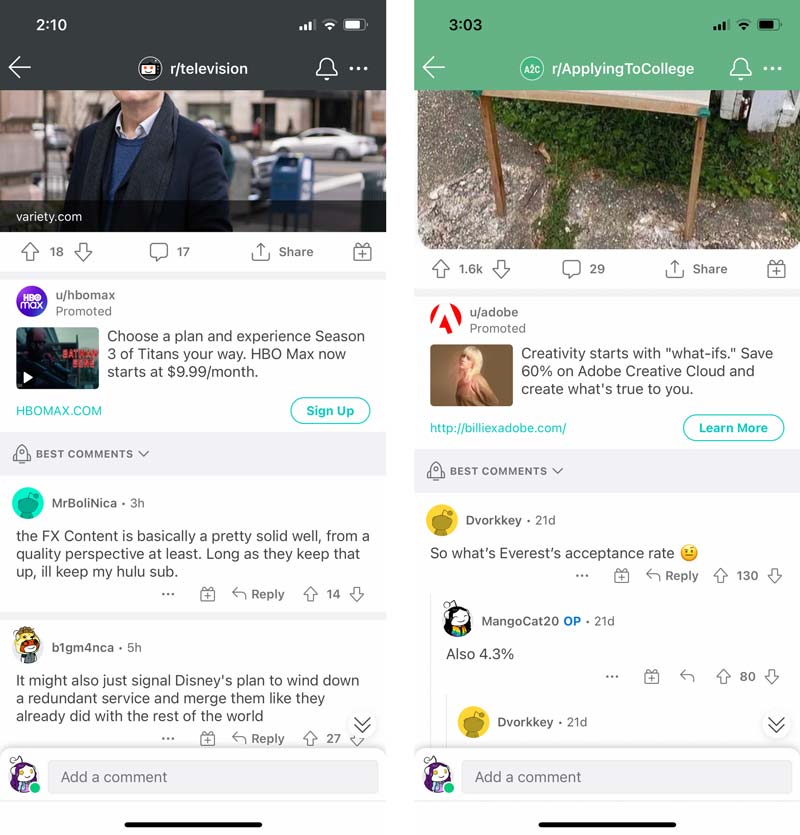Downvote the r/ApplyingToCollege post with 1.6k votes

(501, 269)
